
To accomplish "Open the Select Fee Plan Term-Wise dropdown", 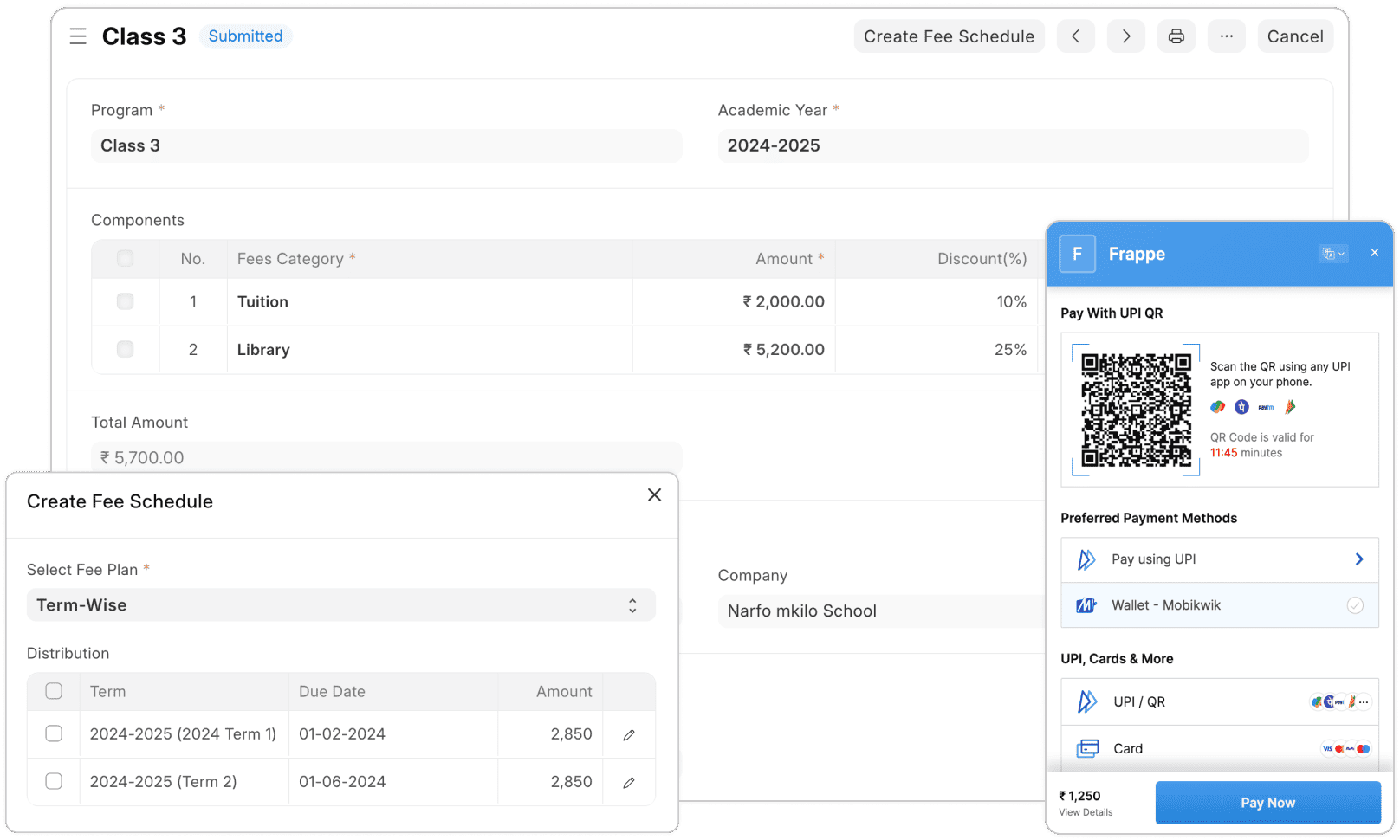I will tap(340, 604).
